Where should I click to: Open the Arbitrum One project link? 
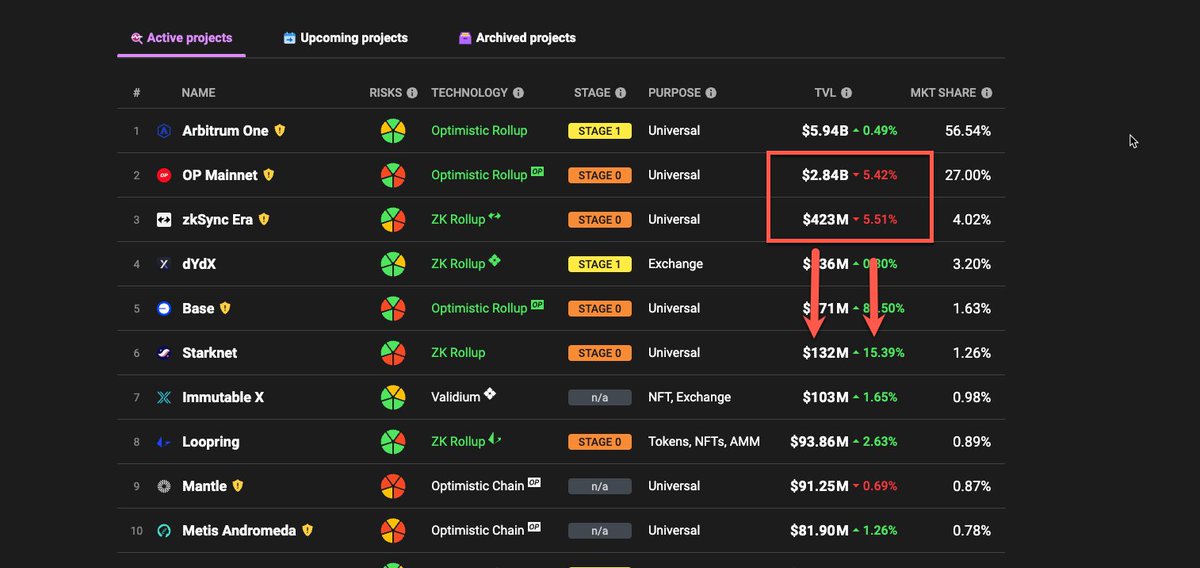pyautogui.click(x=225, y=131)
